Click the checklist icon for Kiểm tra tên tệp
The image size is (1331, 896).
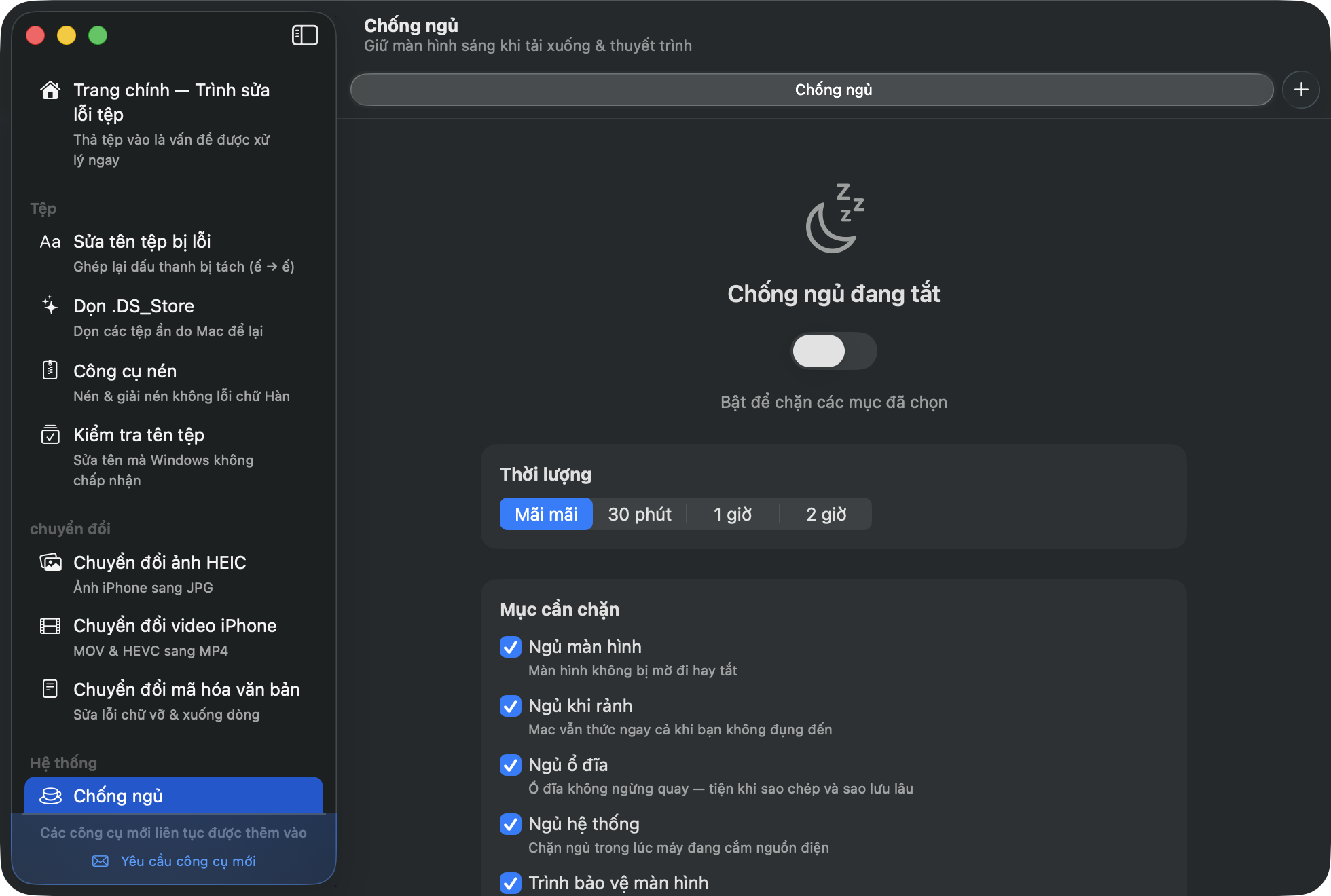pos(50,434)
